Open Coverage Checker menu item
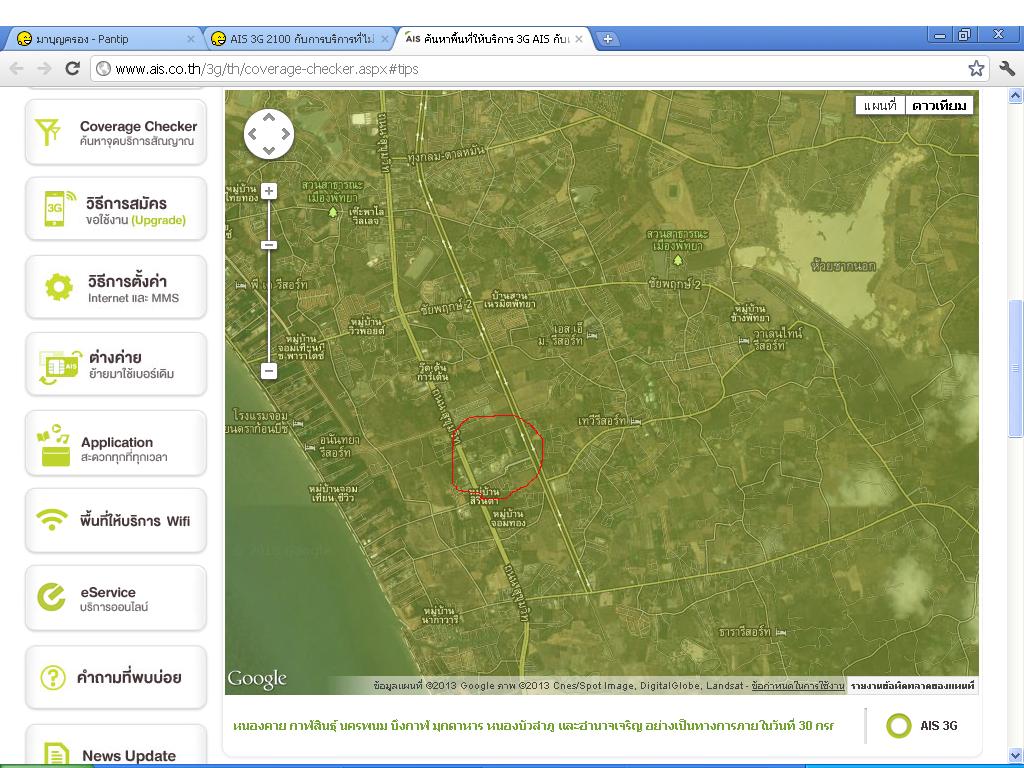Screen dimensions: 1024x768 116,132
